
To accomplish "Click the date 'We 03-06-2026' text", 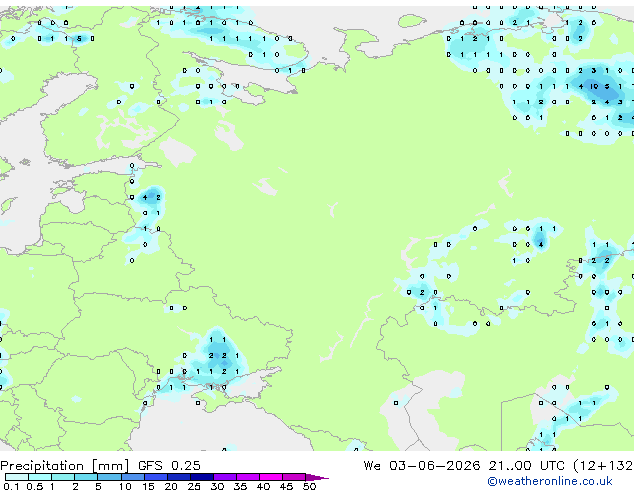I will (422, 466).
